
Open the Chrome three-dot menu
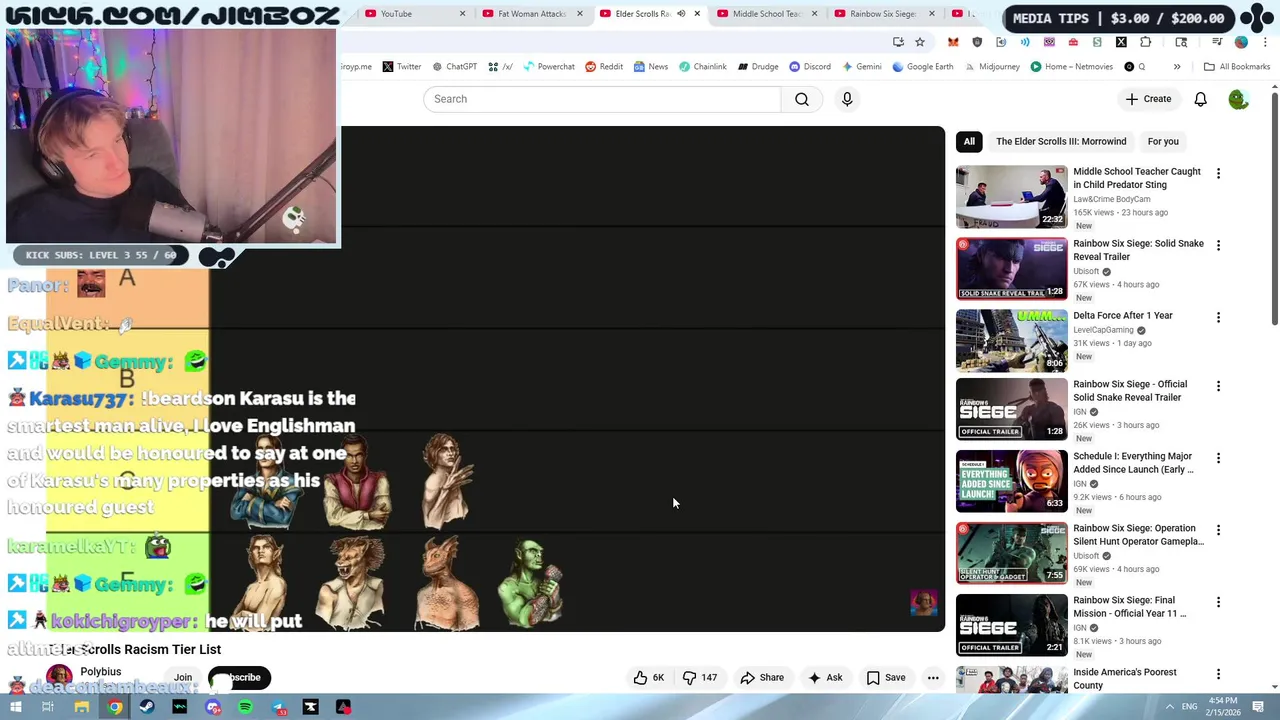coord(1265,42)
